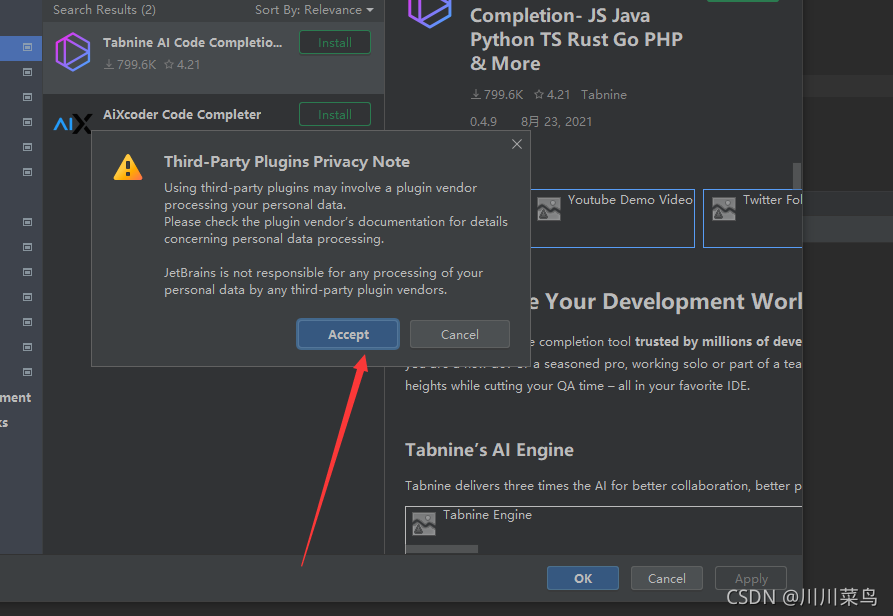Click the Search Results (2) header

point(104,10)
